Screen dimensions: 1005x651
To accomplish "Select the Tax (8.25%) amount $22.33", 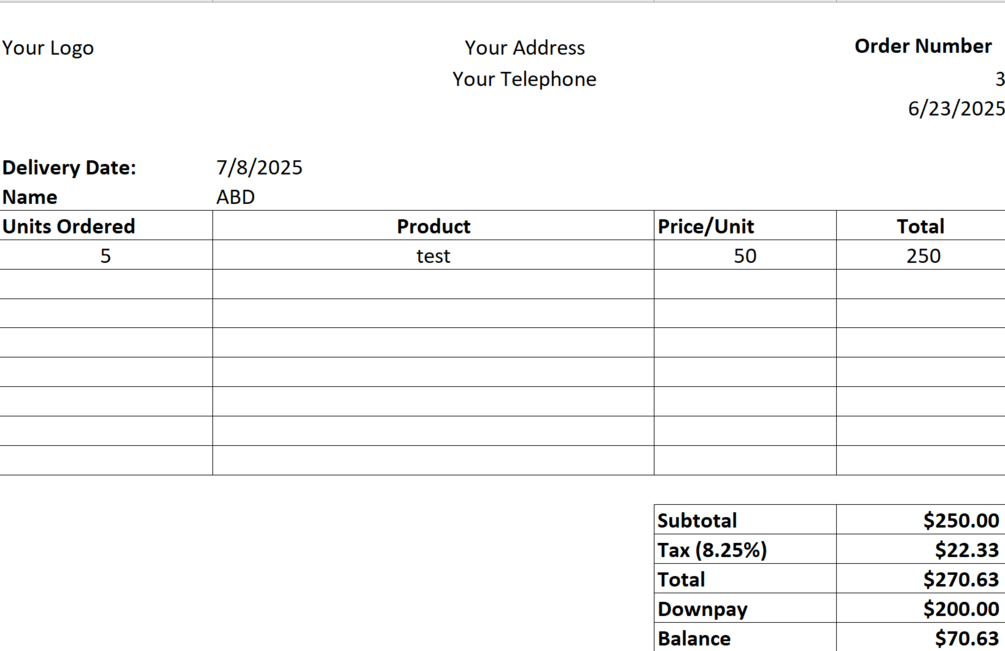I will pyautogui.click(x=966, y=550).
